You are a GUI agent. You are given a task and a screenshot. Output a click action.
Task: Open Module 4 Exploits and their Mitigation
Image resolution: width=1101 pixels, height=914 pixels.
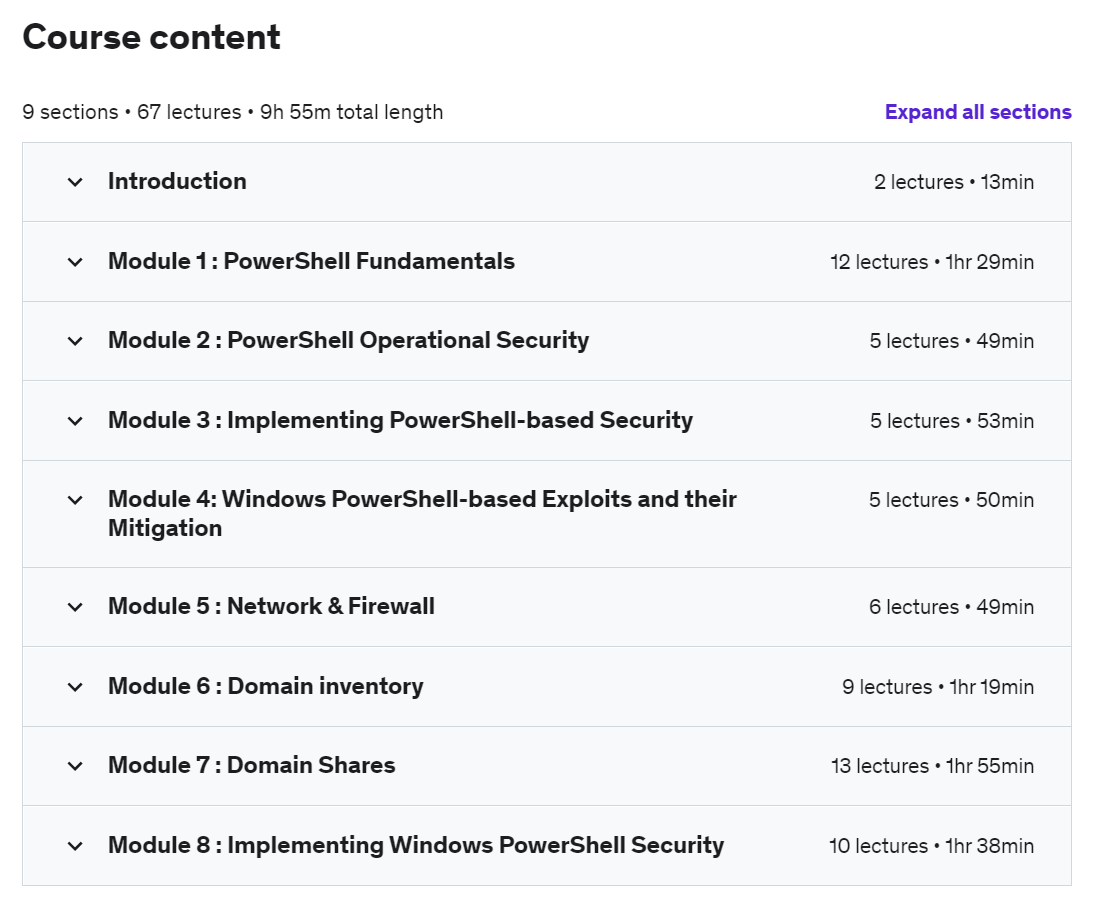click(422, 513)
